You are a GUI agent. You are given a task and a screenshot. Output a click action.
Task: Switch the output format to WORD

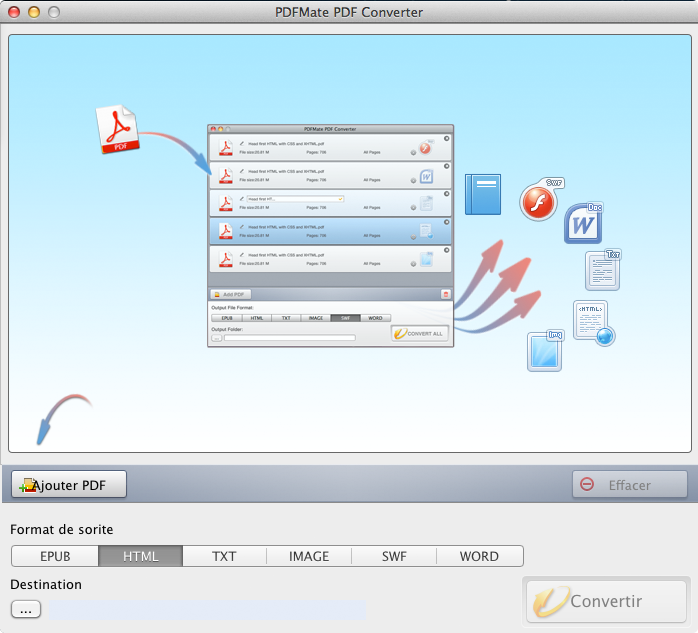tap(479, 556)
